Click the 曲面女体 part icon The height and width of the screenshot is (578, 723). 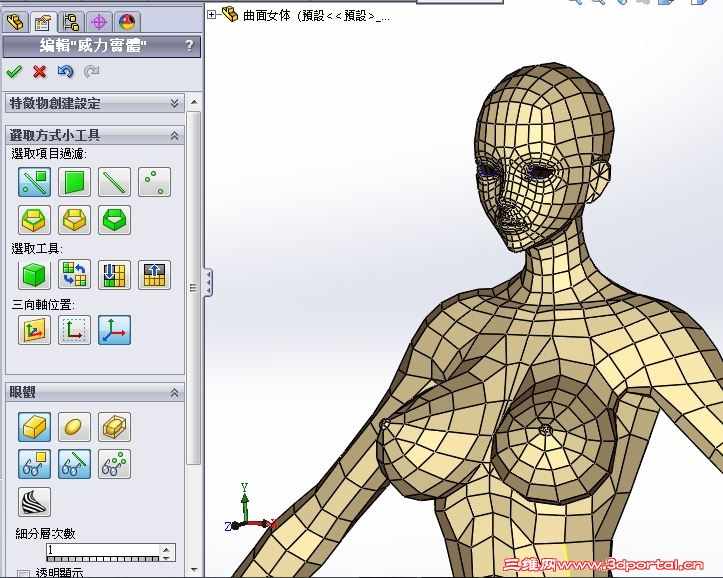pyautogui.click(x=230, y=14)
